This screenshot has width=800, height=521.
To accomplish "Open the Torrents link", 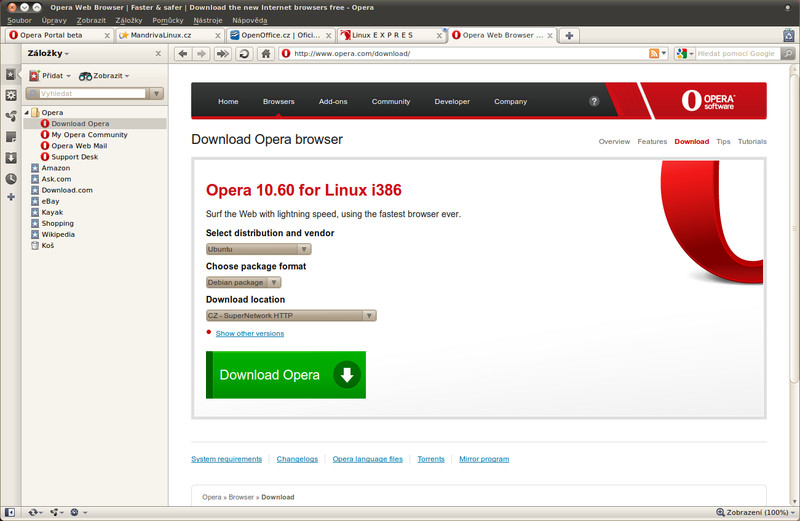I will 431,459.
